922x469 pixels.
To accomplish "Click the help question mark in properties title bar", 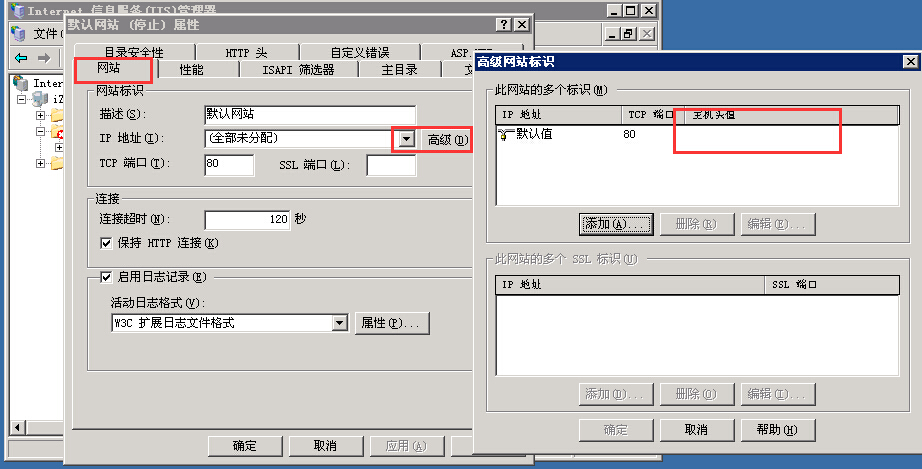I will tap(503, 25).
